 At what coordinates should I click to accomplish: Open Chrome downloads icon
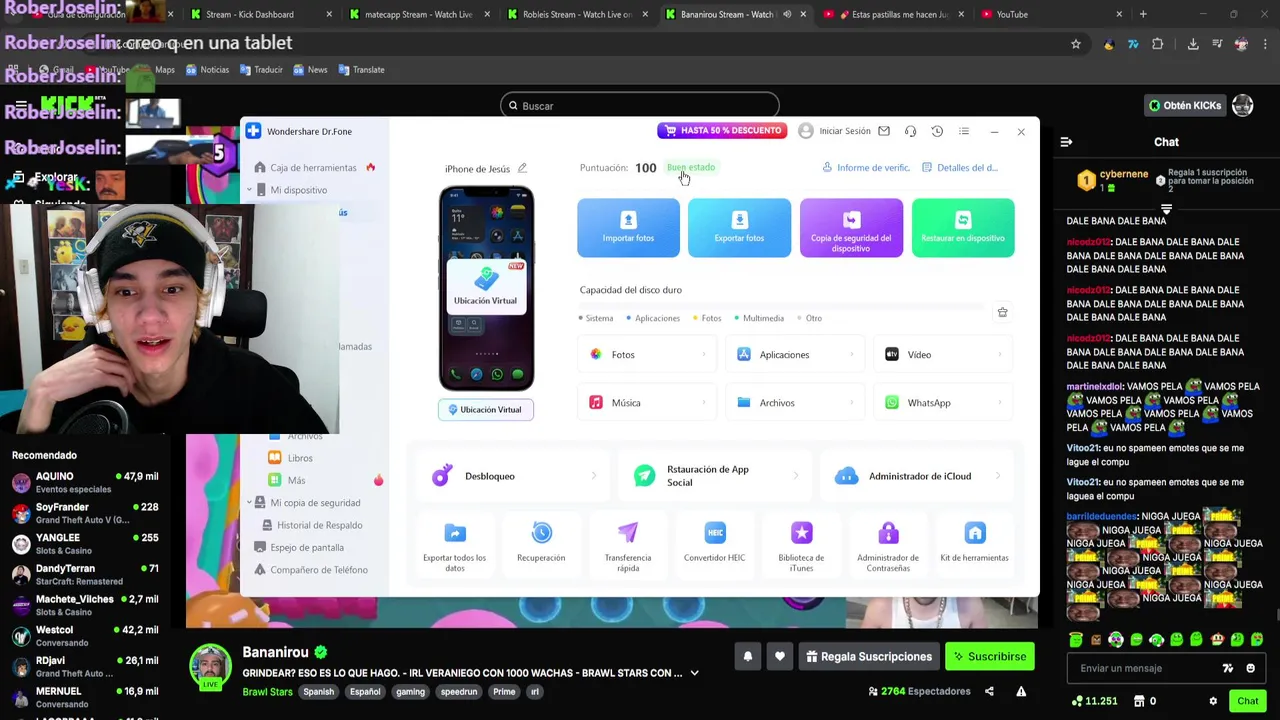(1193, 44)
